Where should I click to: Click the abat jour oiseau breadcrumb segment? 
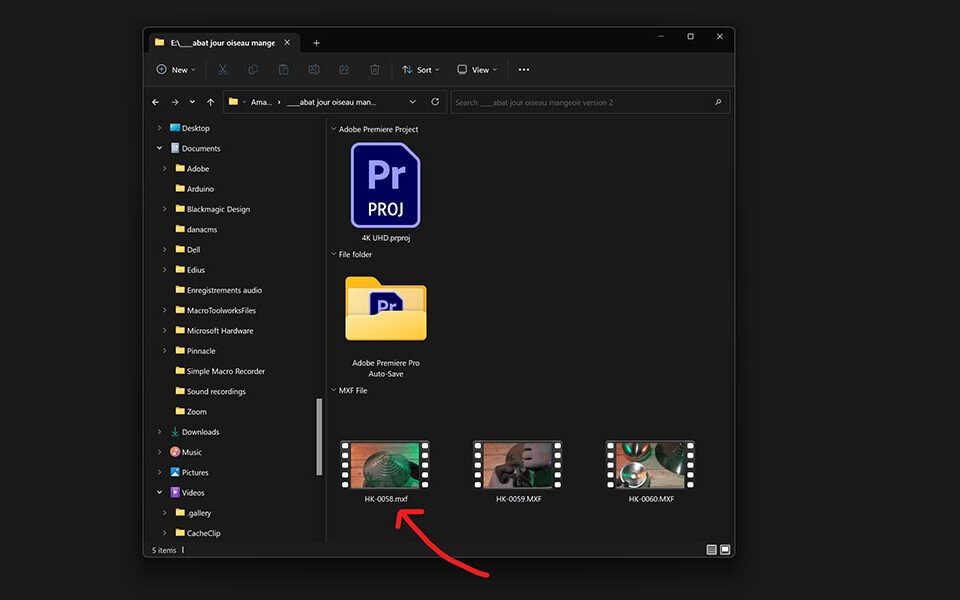click(x=331, y=102)
